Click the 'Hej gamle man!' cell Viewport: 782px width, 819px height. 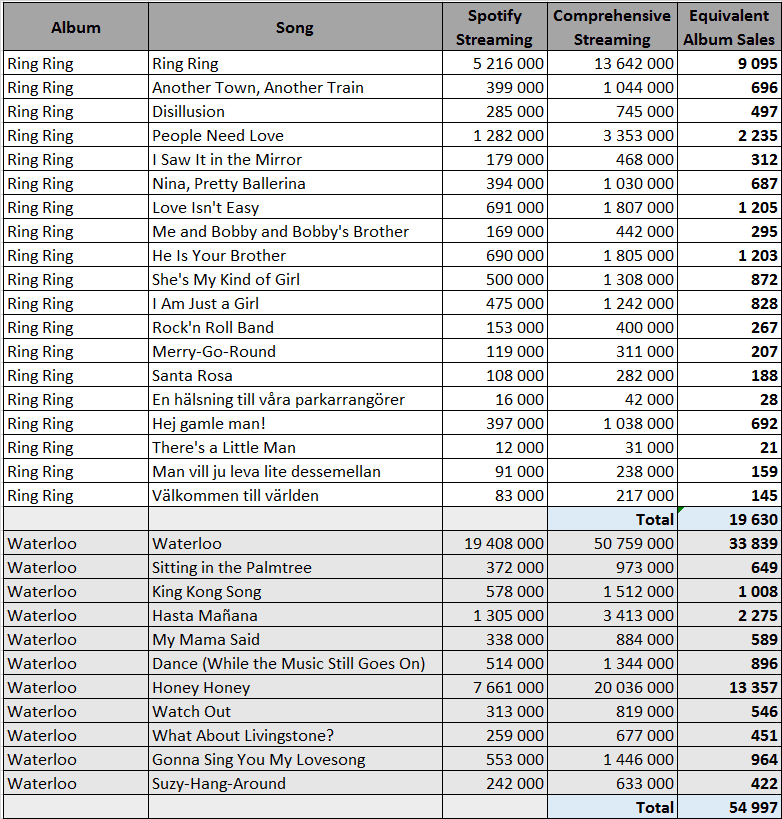click(295, 424)
